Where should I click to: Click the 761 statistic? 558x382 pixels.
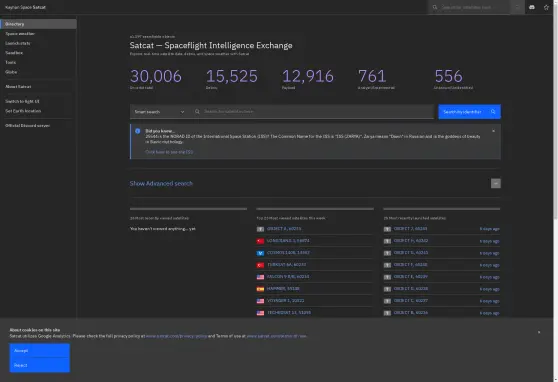tap(372, 76)
